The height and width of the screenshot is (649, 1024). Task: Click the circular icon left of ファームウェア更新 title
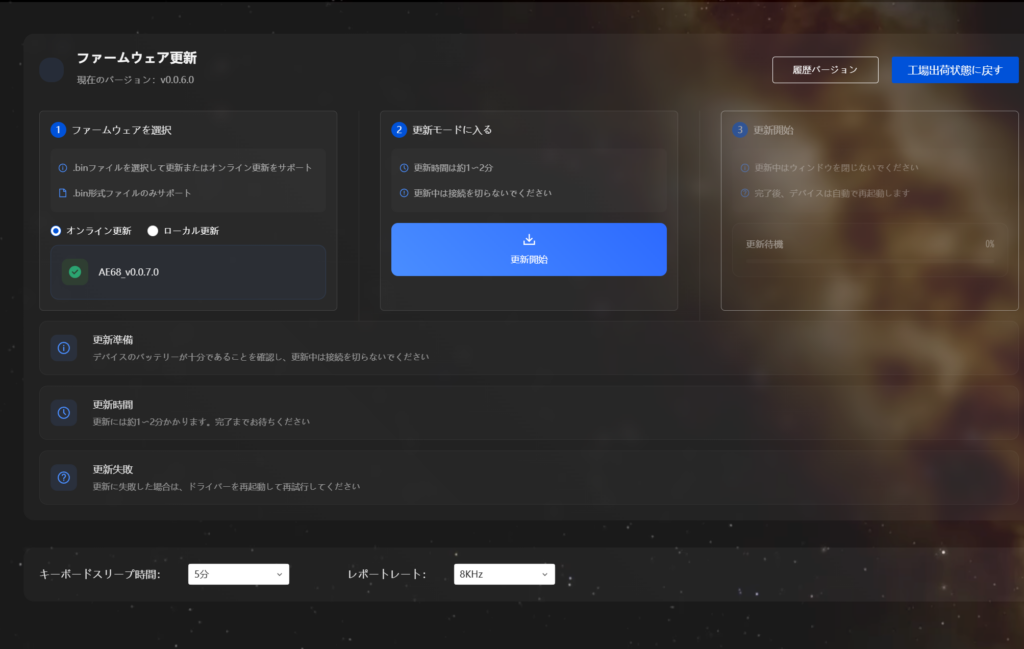(51, 70)
